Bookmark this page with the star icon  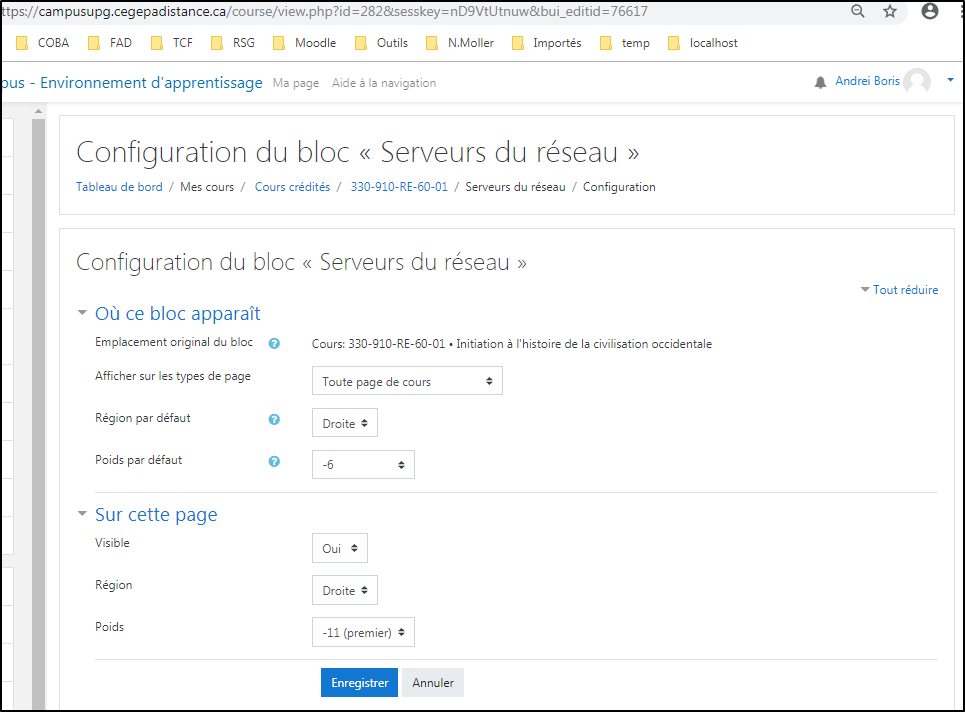(890, 11)
